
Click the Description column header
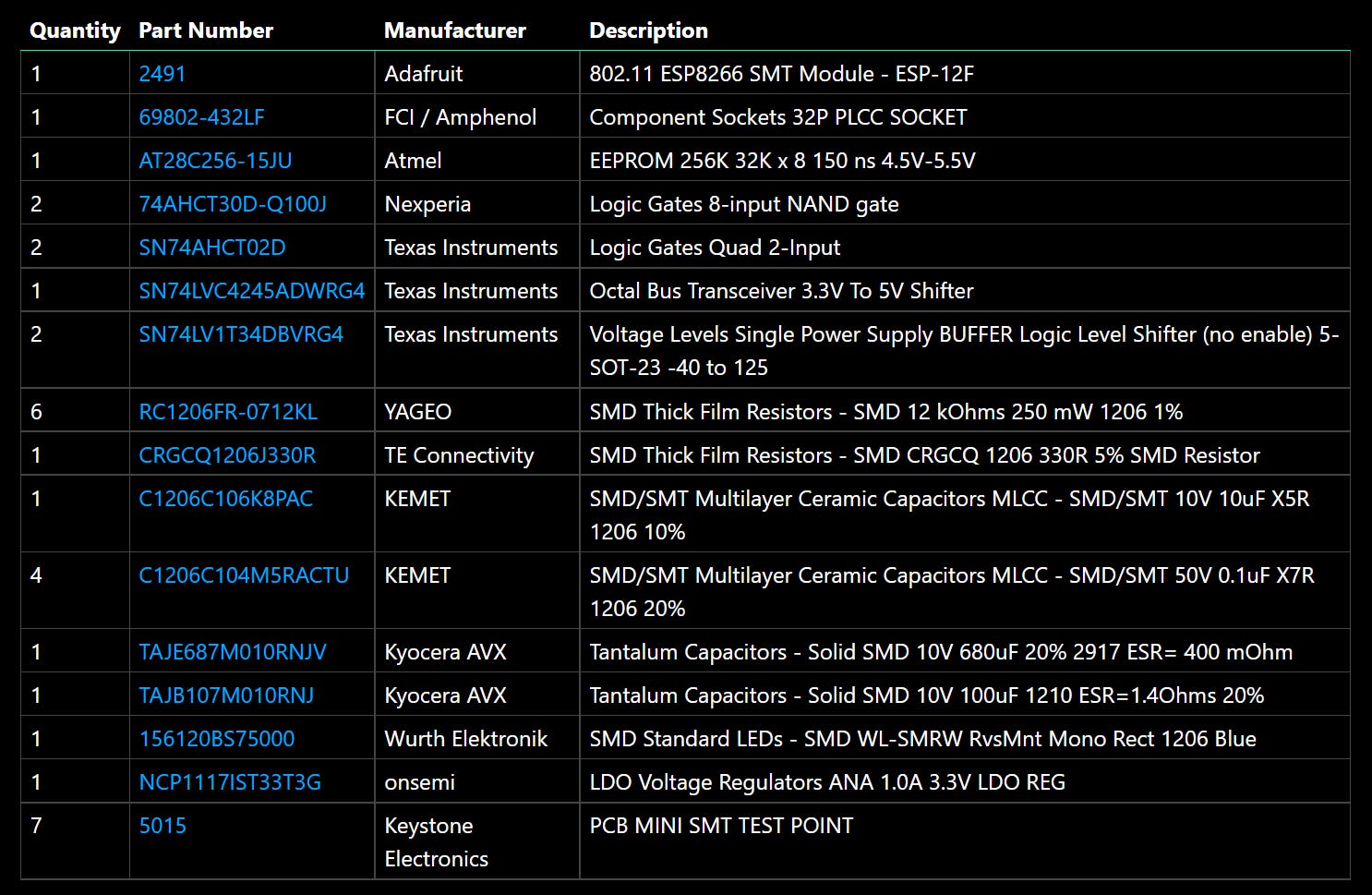pos(649,30)
